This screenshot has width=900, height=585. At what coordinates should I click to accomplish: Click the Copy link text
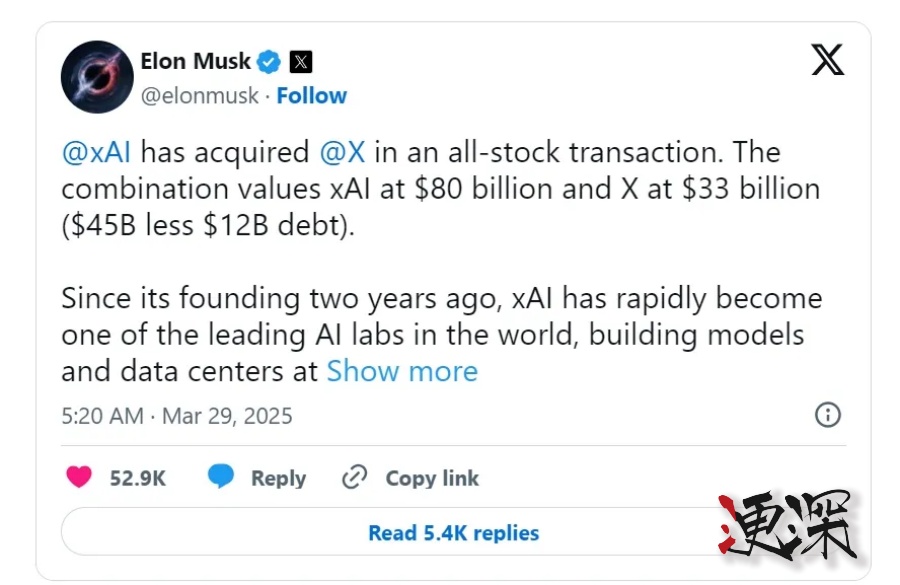(x=432, y=478)
